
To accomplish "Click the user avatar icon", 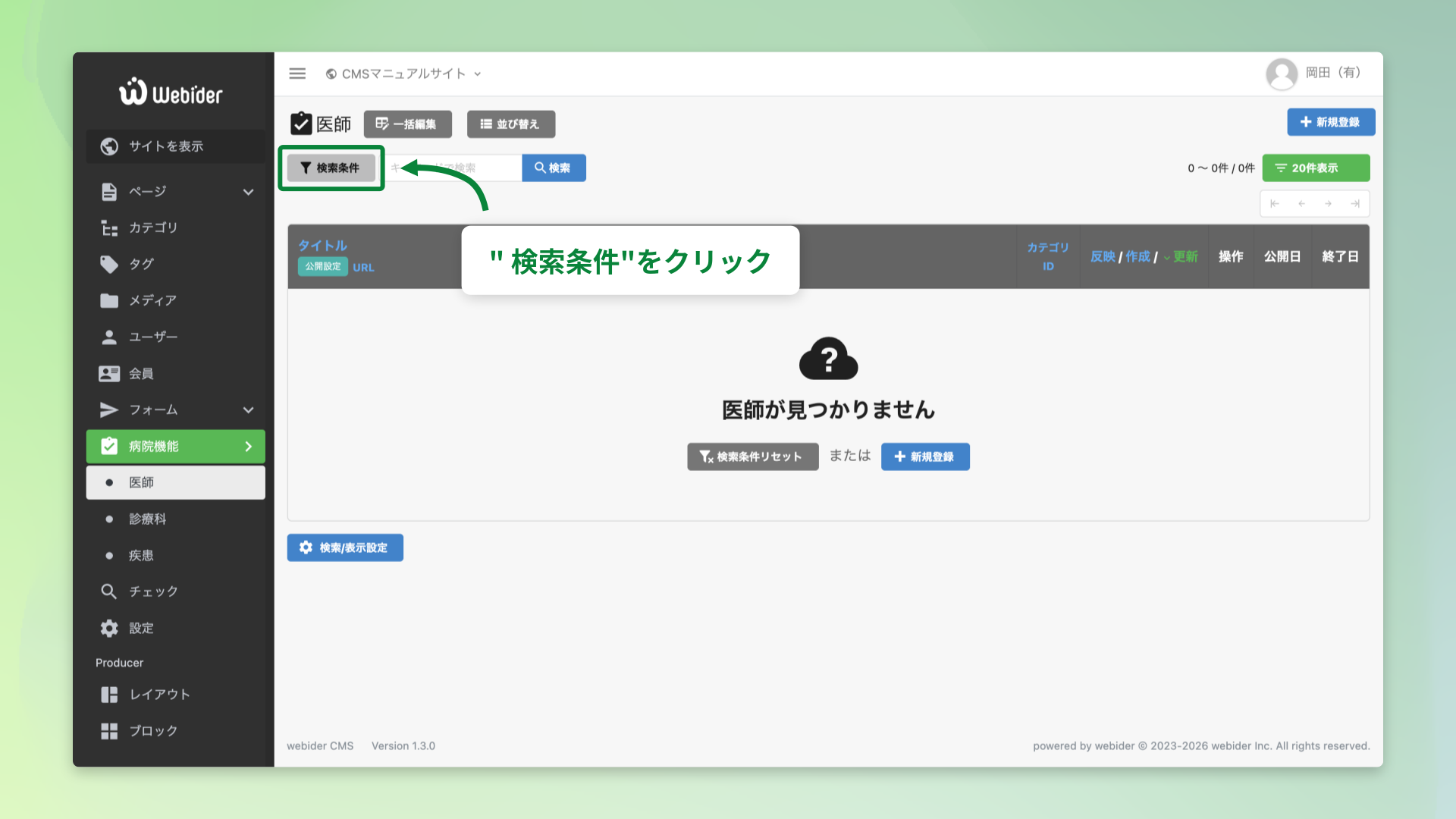I will pos(1282,74).
